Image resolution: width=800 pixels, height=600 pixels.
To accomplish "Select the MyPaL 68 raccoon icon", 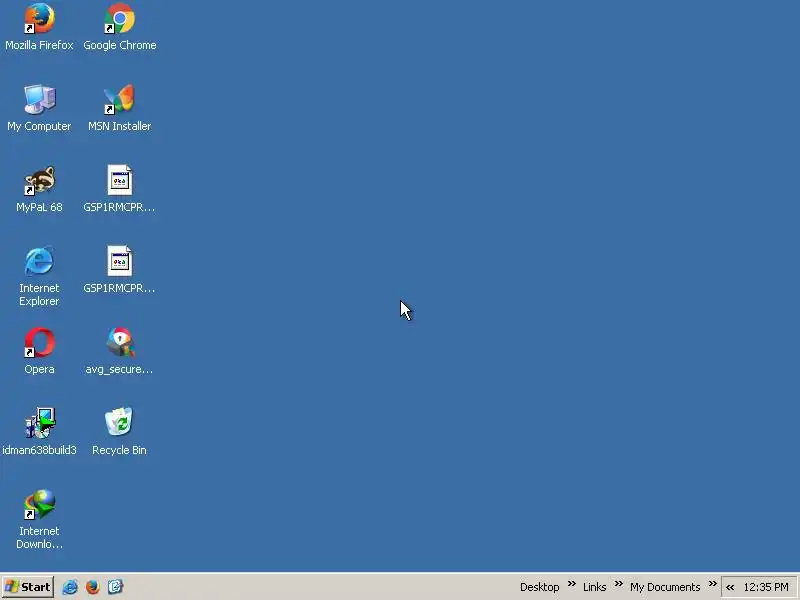I will [x=39, y=189].
